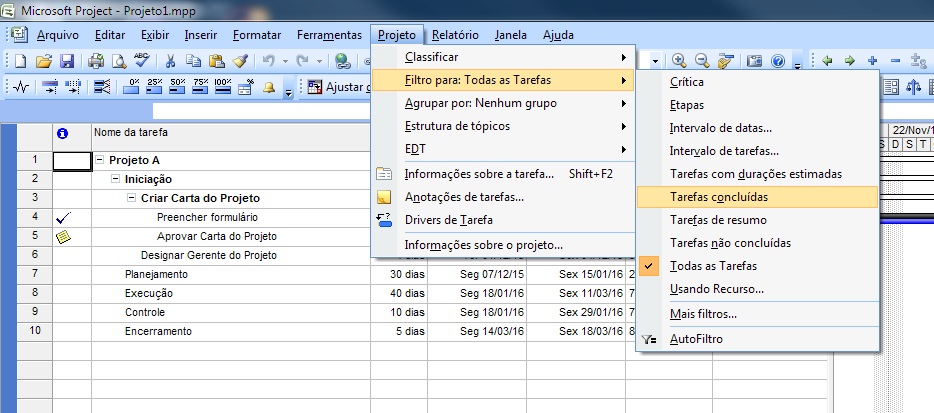Mark task 100% complete
934x413 pixels.
click(x=223, y=87)
